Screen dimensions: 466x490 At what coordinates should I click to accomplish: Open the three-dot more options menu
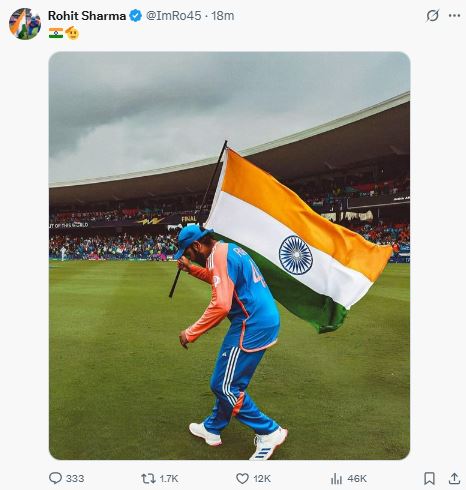pyautogui.click(x=454, y=15)
